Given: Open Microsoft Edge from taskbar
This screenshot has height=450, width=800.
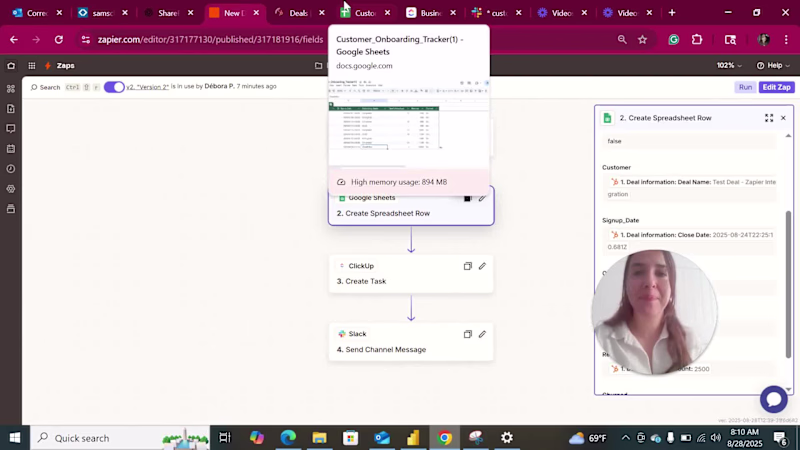Looking at the screenshot, I should coord(288,438).
